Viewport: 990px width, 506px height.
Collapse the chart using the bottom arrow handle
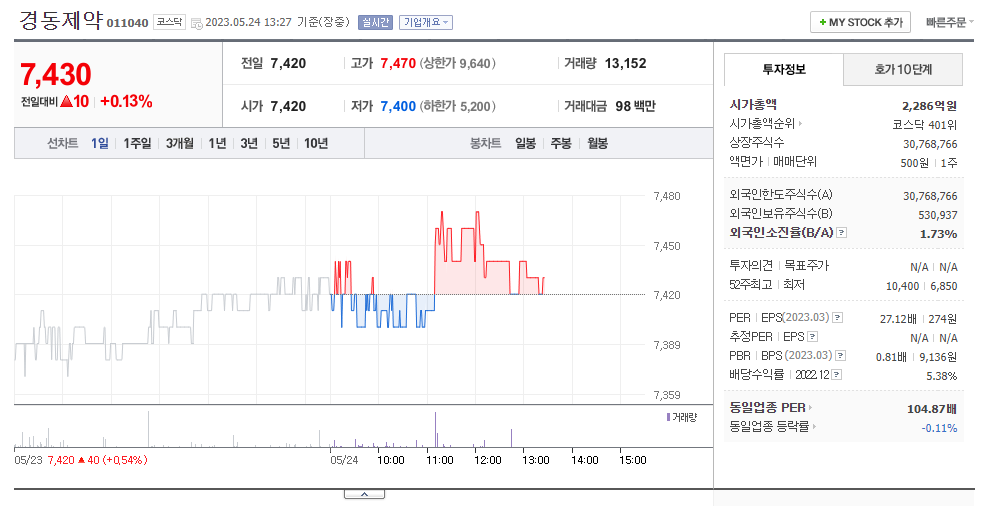pyautogui.click(x=364, y=495)
